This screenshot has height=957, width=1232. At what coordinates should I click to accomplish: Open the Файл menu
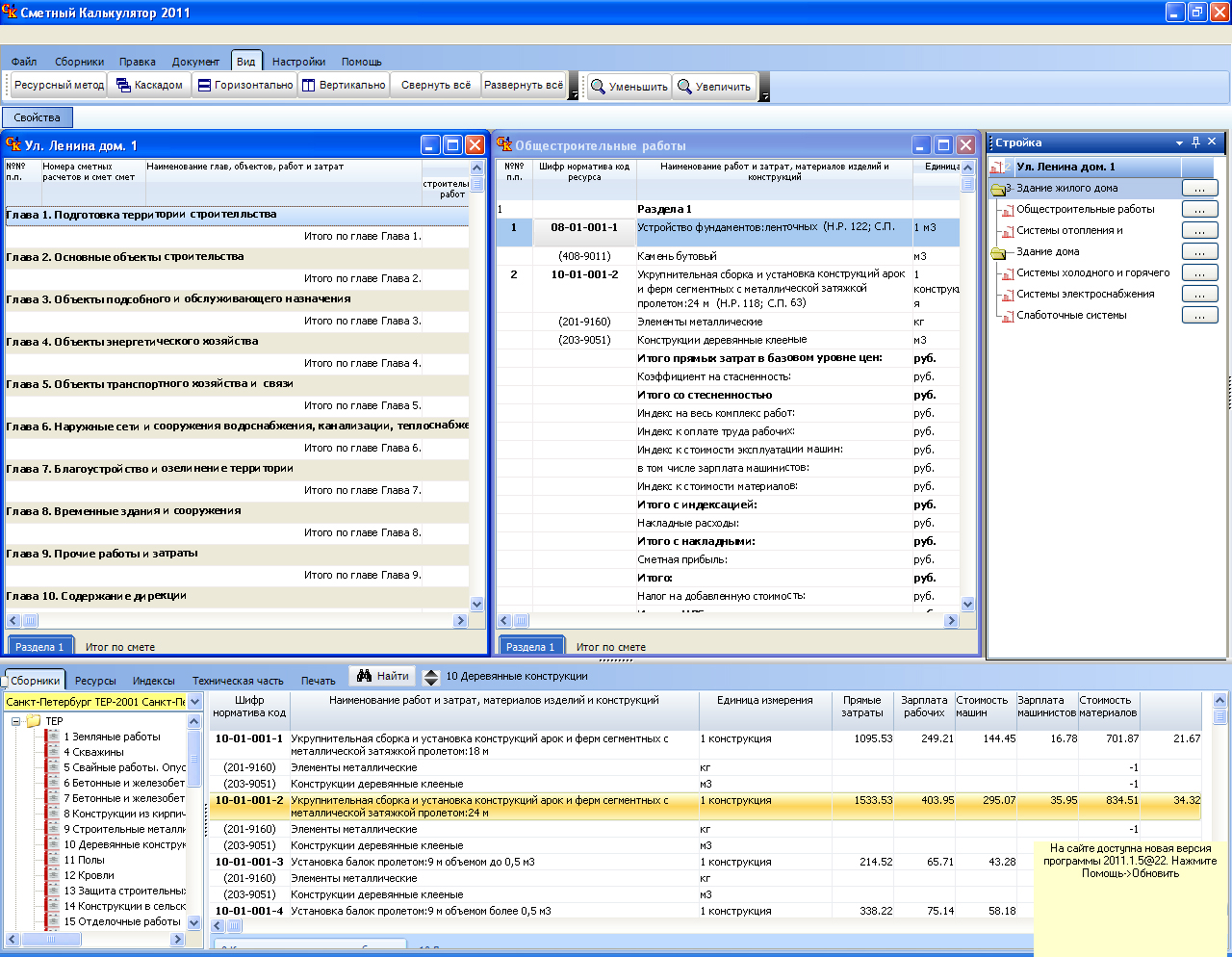tap(24, 62)
